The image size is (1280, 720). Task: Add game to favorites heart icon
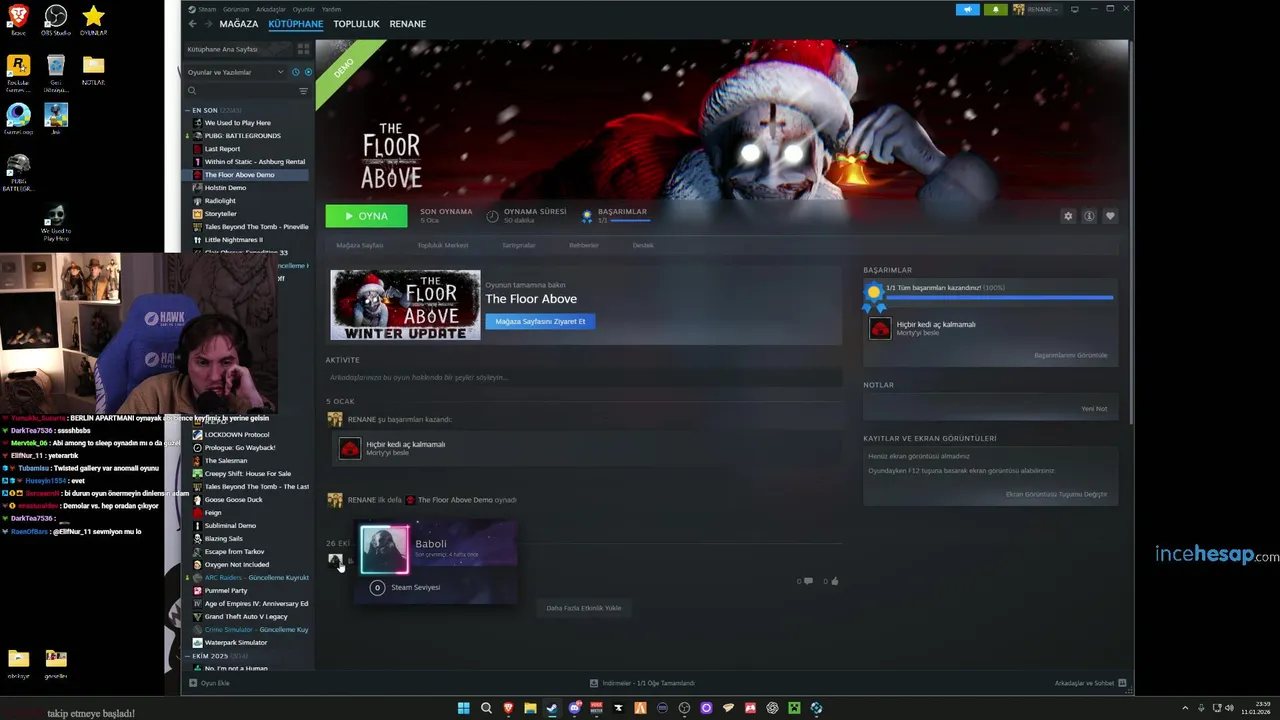click(1110, 216)
